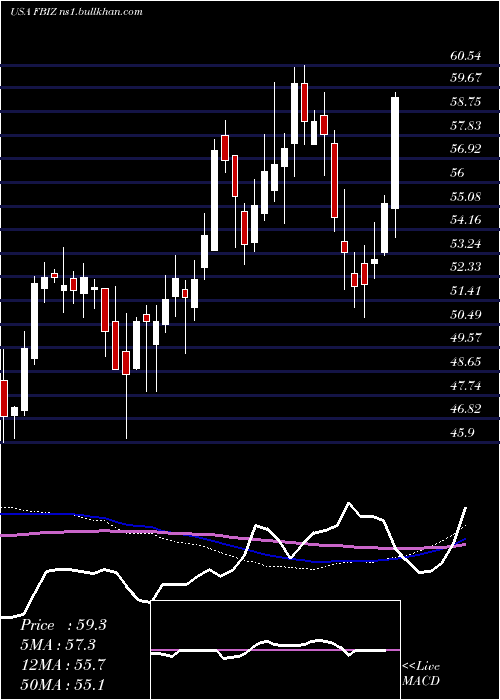Click the Price : 59.3 readout
The image size is (500, 700).
[63, 625]
